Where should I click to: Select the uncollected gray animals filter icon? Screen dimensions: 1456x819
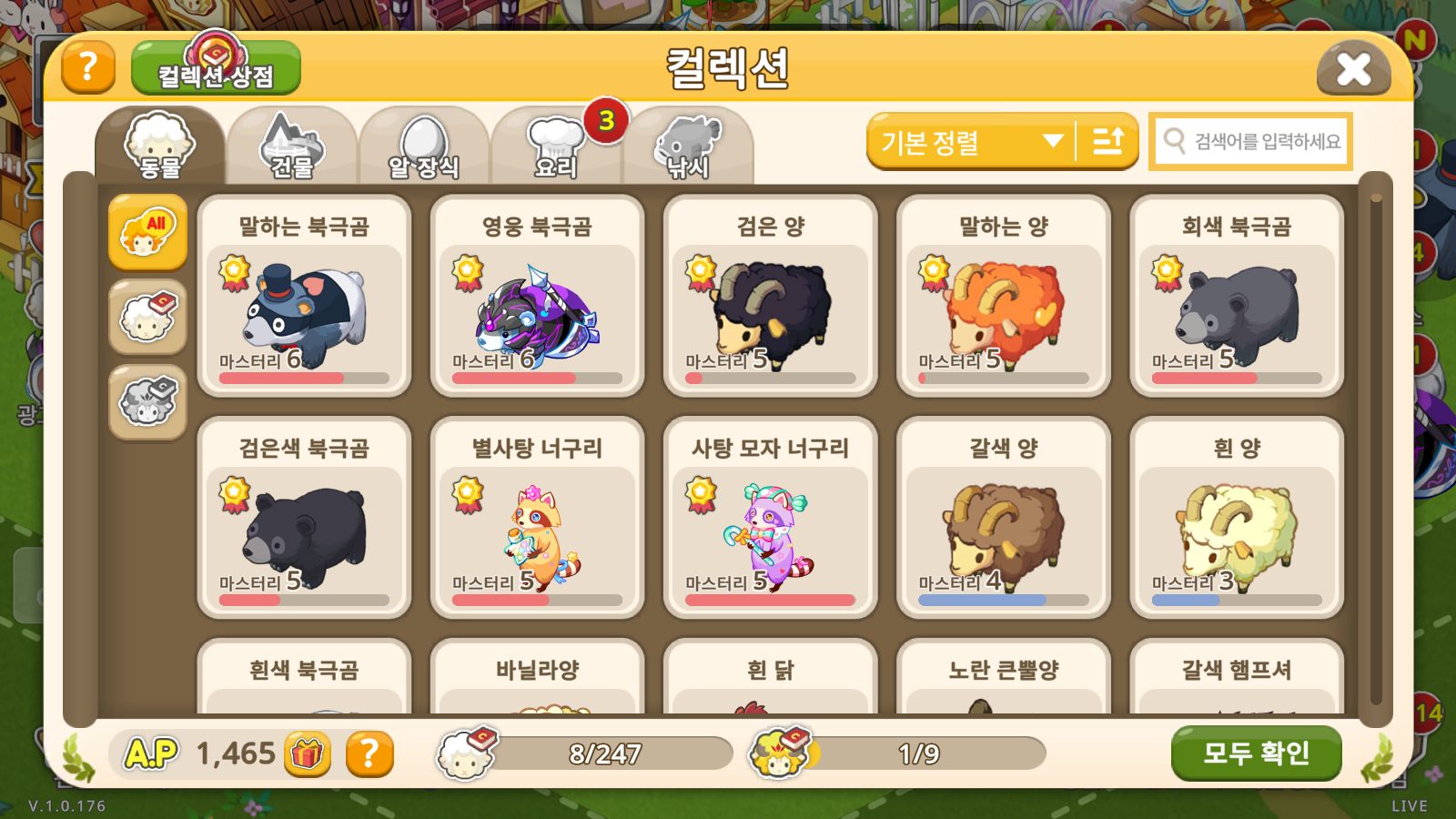coord(147,401)
